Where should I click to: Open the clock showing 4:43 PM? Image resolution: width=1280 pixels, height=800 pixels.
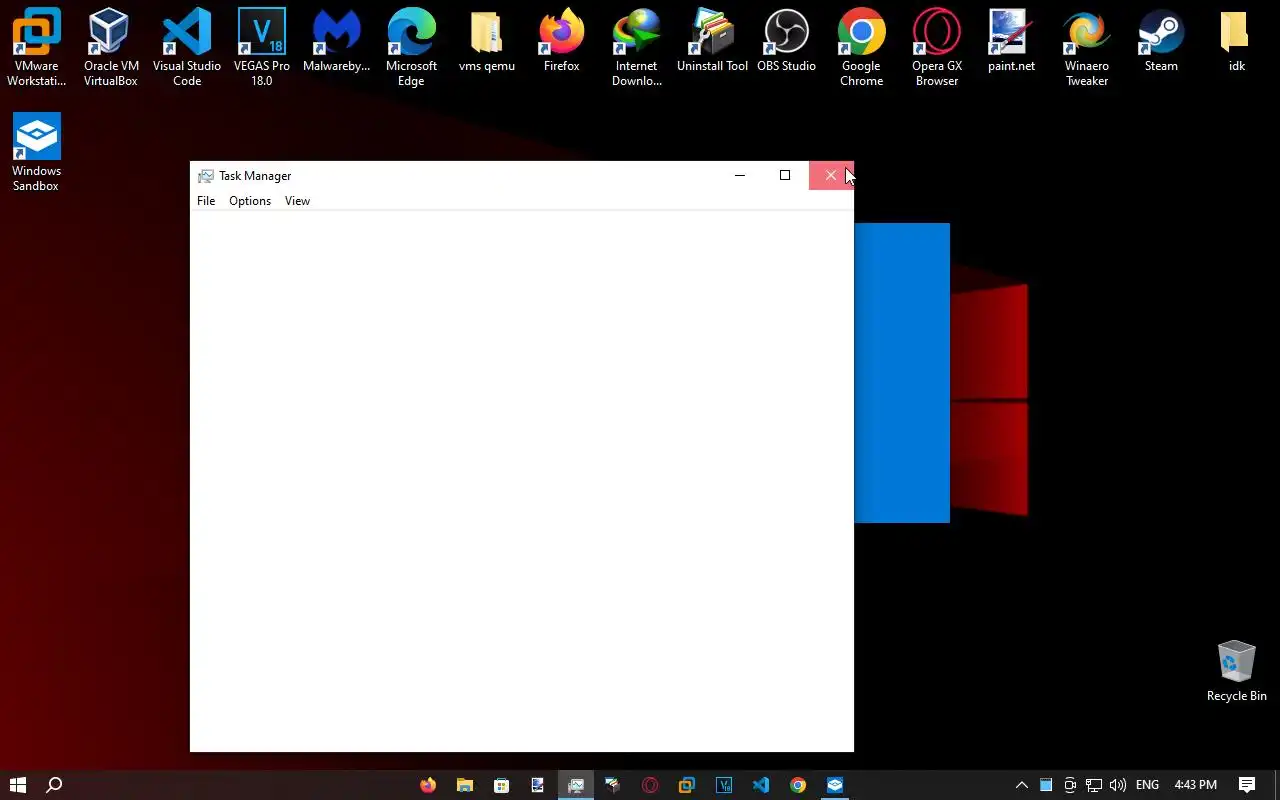pos(1196,785)
